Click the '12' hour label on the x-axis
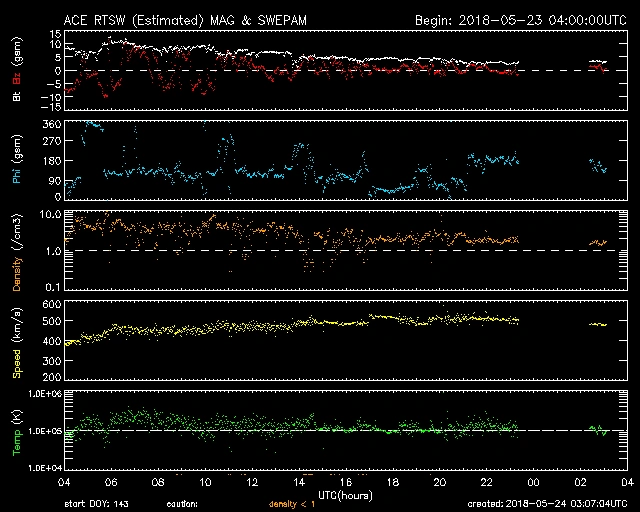Screen dimensions: 640x512 252,482
